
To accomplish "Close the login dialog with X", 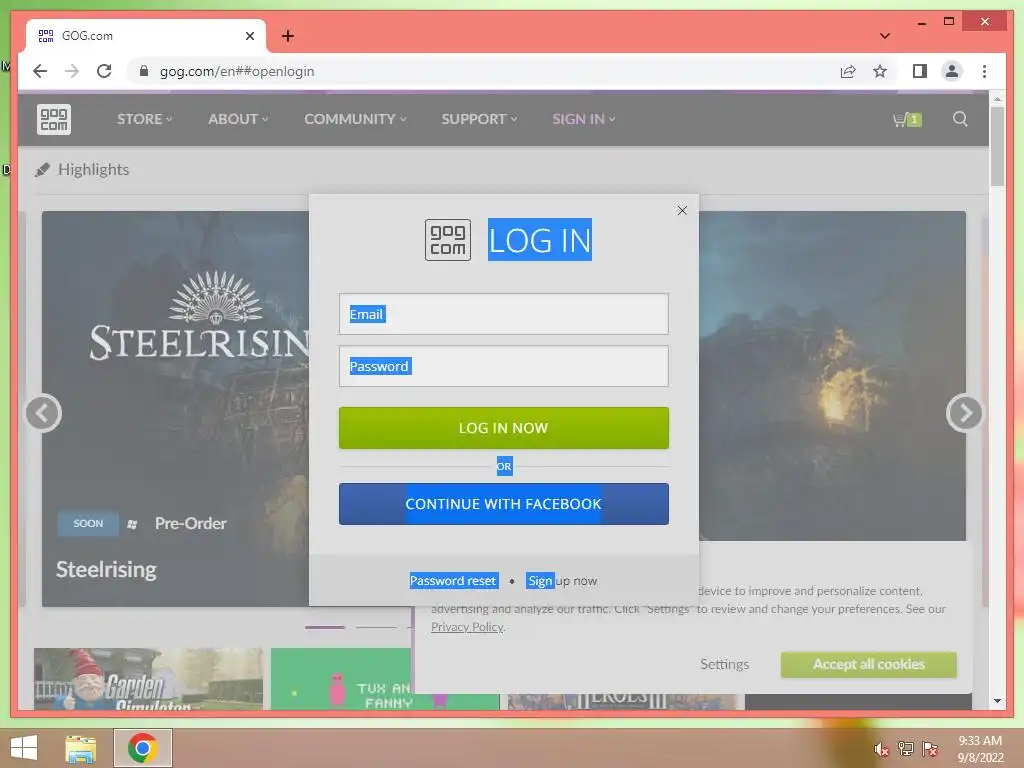I will (682, 210).
